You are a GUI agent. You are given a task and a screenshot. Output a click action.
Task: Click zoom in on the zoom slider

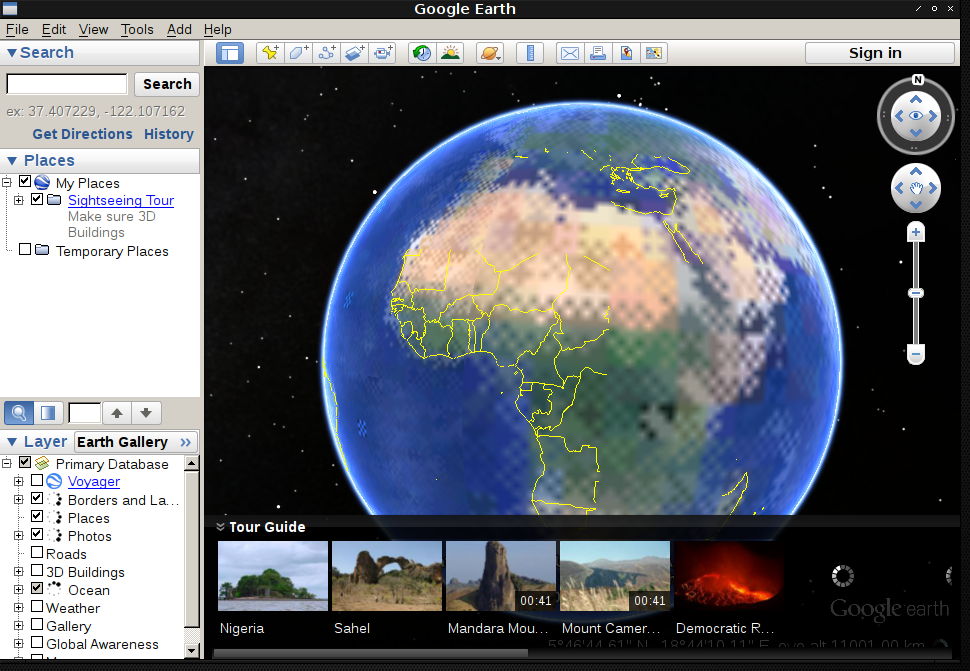915,231
